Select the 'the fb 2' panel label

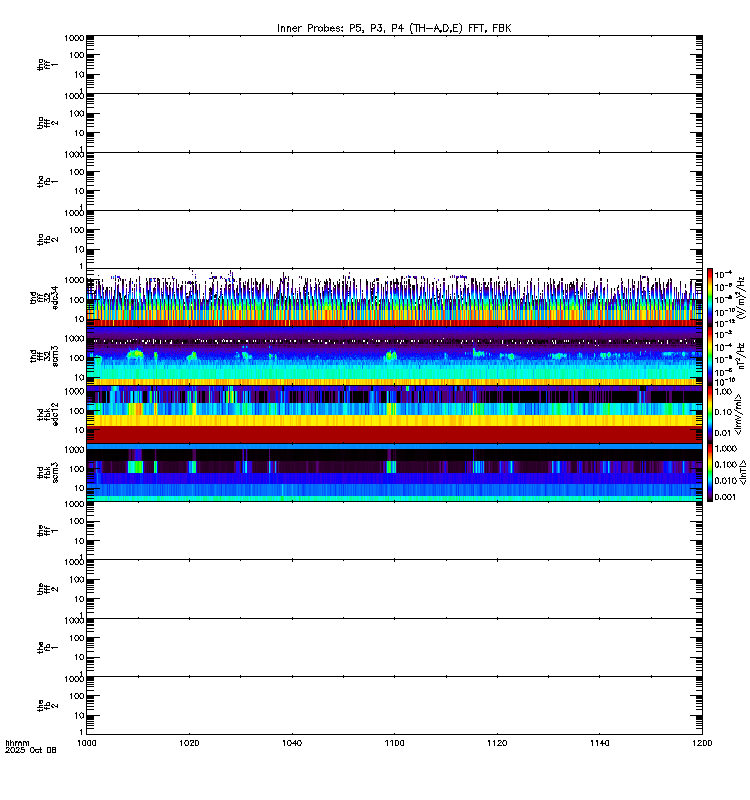pos(48,706)
